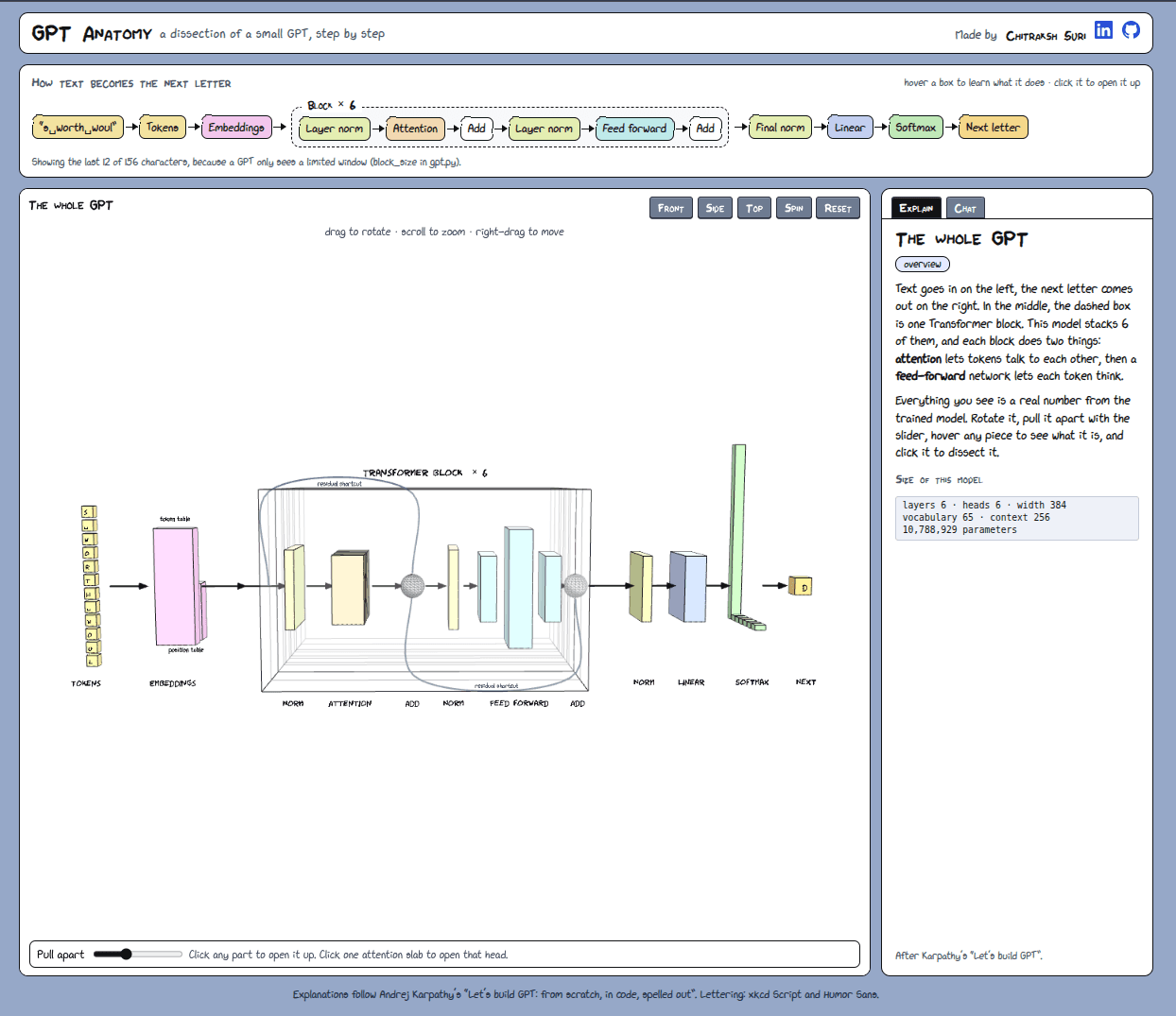Click the first norm slab inside transformer block
The width and height of the screenshot is (1176, 1016).
[295, 587]
